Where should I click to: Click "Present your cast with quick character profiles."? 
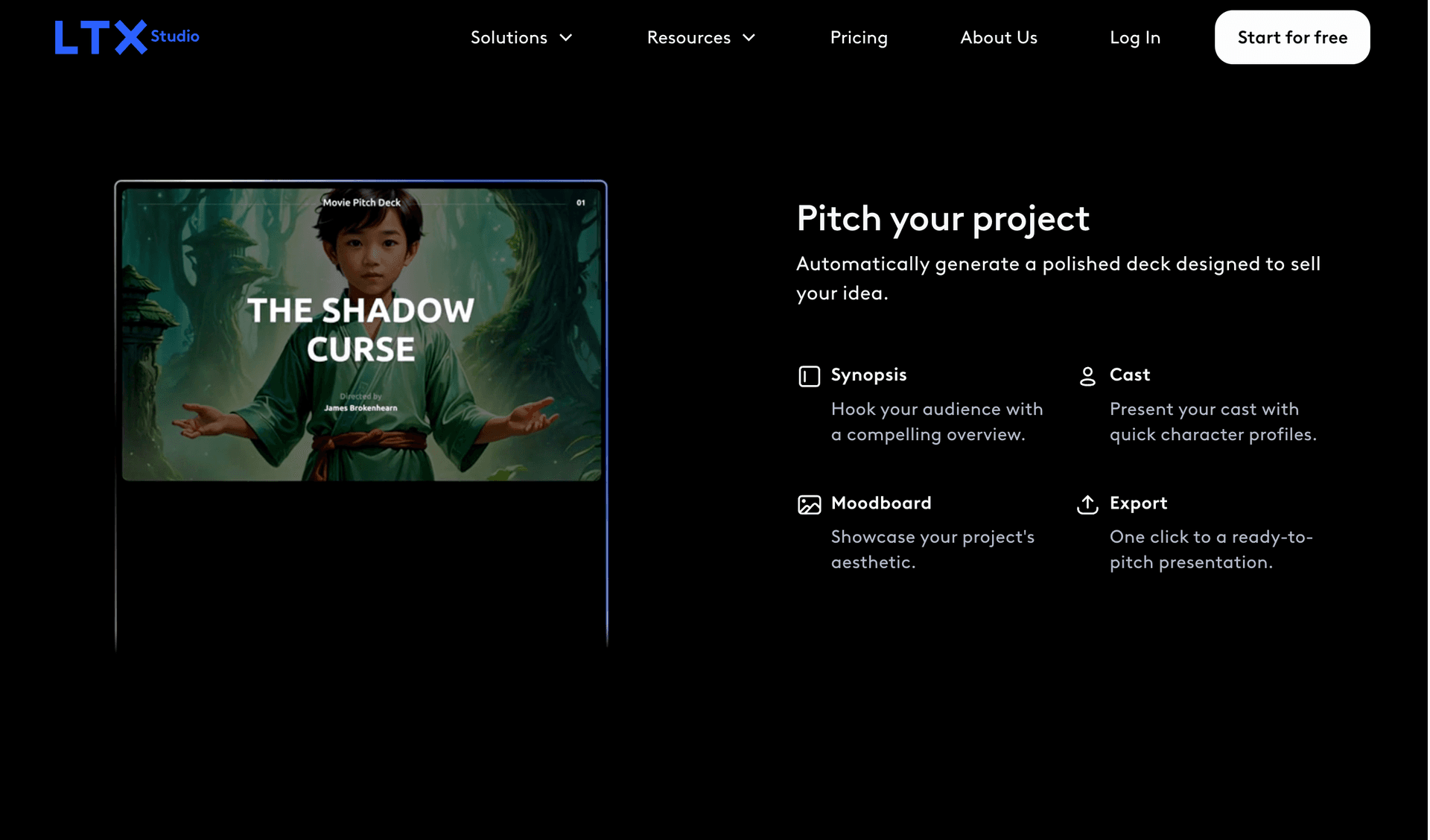point(1213,421)
